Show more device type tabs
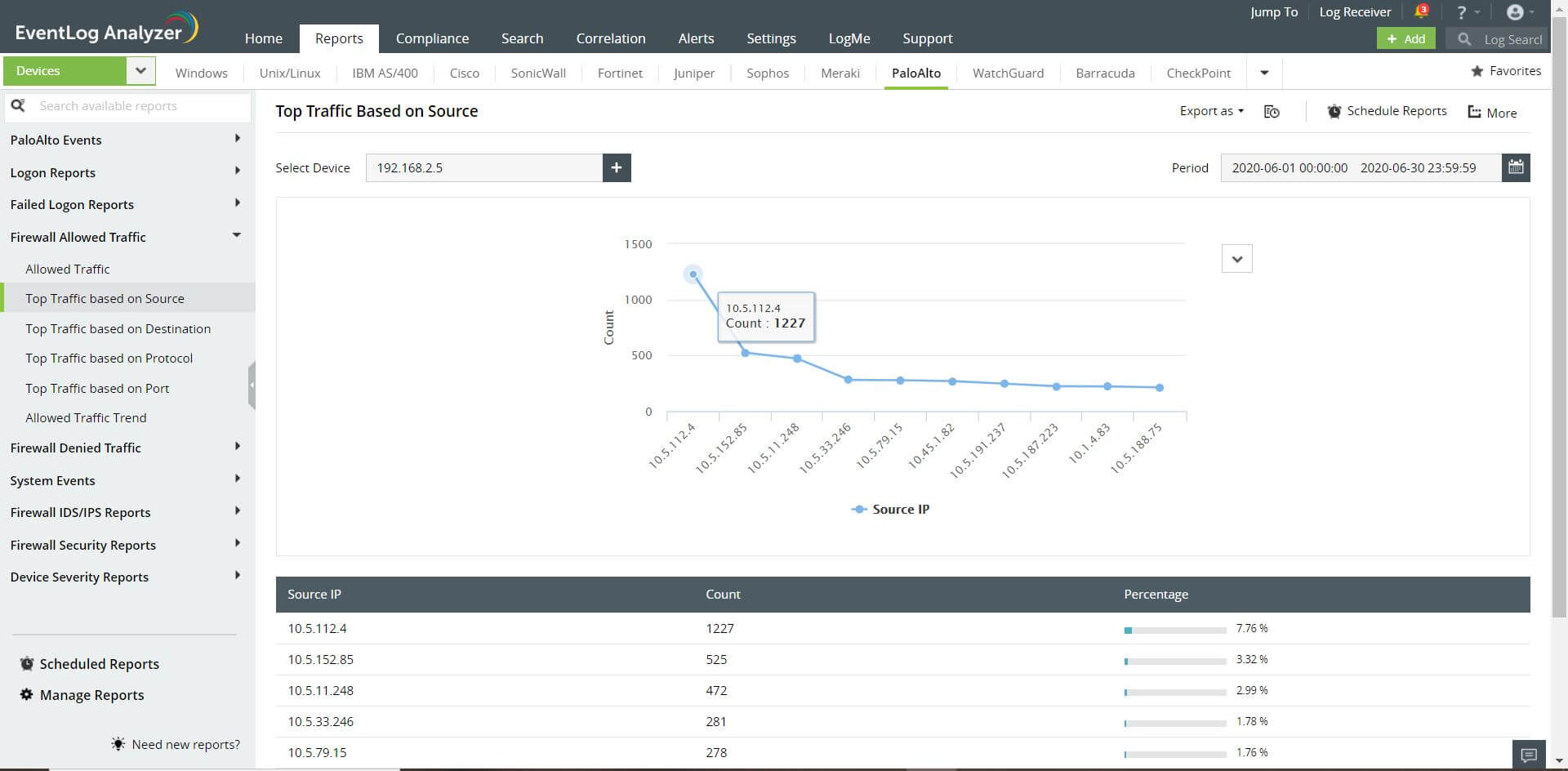Image resolution: width=1568 pixels, height=771 pixels. pos(1264,73)
